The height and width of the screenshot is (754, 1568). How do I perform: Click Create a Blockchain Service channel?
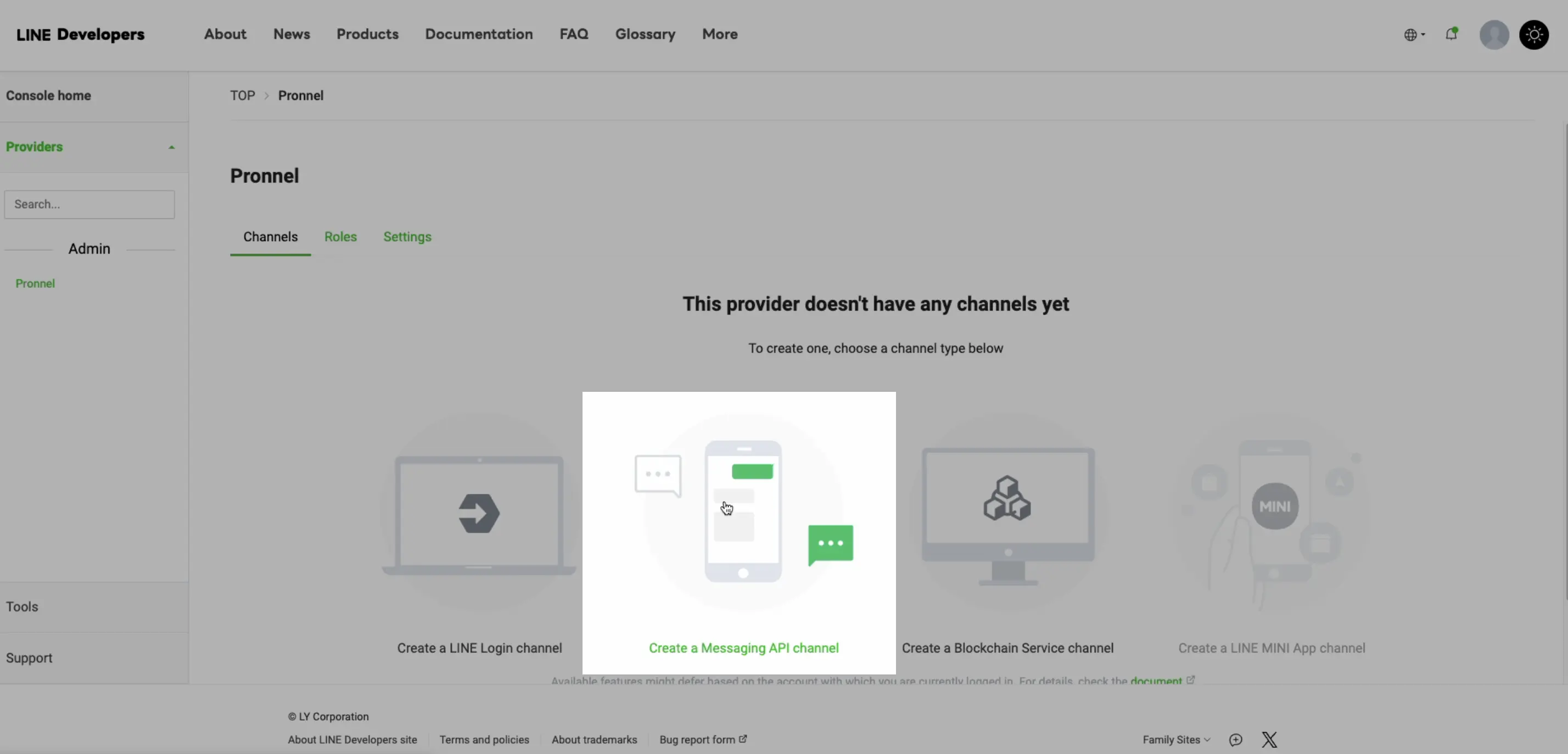click(x=1008, y=648)
